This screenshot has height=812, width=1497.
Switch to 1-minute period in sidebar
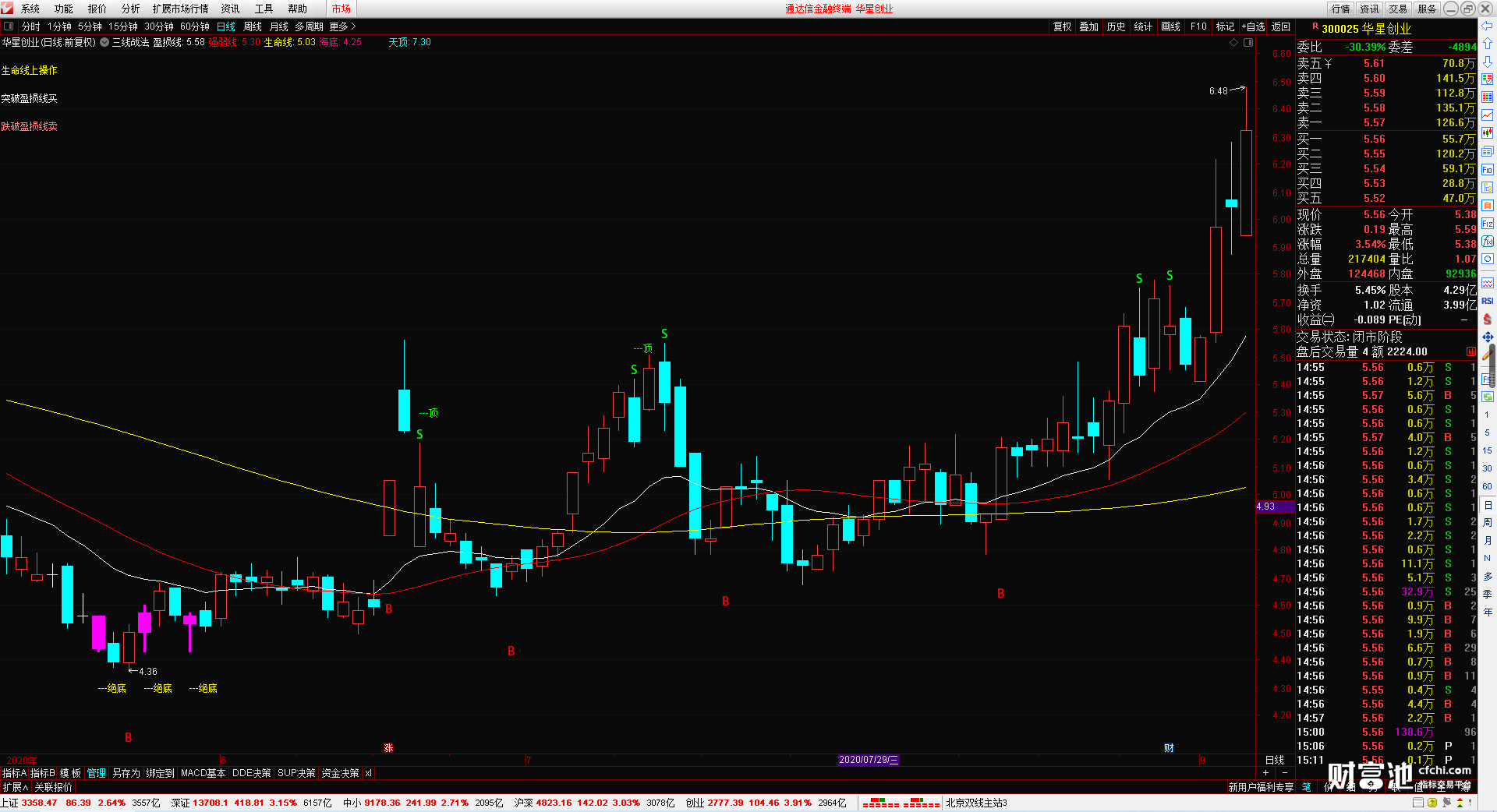[x=1487, y=415]
